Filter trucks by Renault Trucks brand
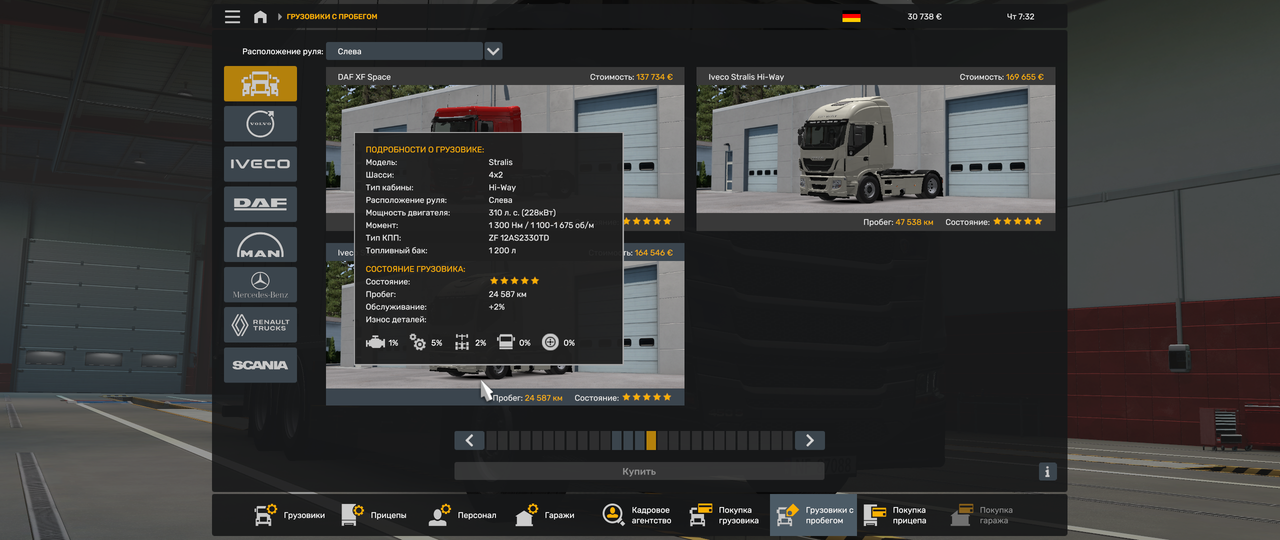Screen dimensions: 1280x540 [260, 325]
